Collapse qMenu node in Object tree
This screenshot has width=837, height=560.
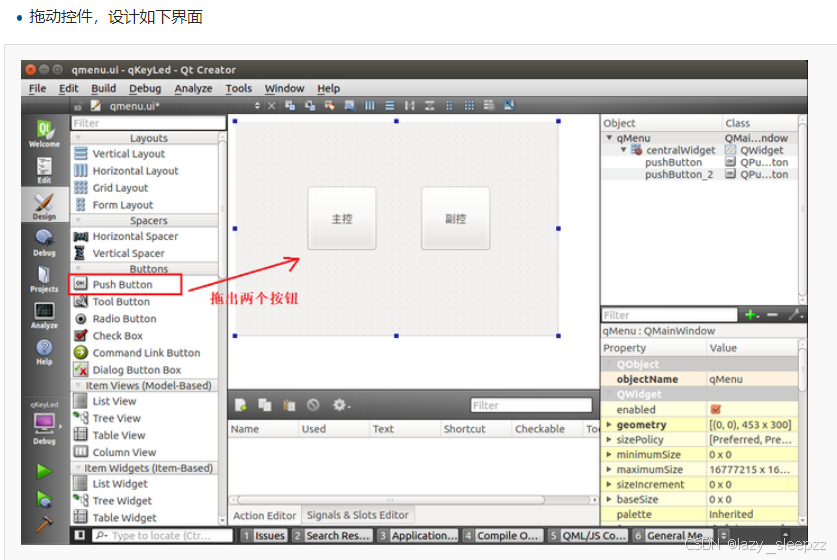pos(609,138)
